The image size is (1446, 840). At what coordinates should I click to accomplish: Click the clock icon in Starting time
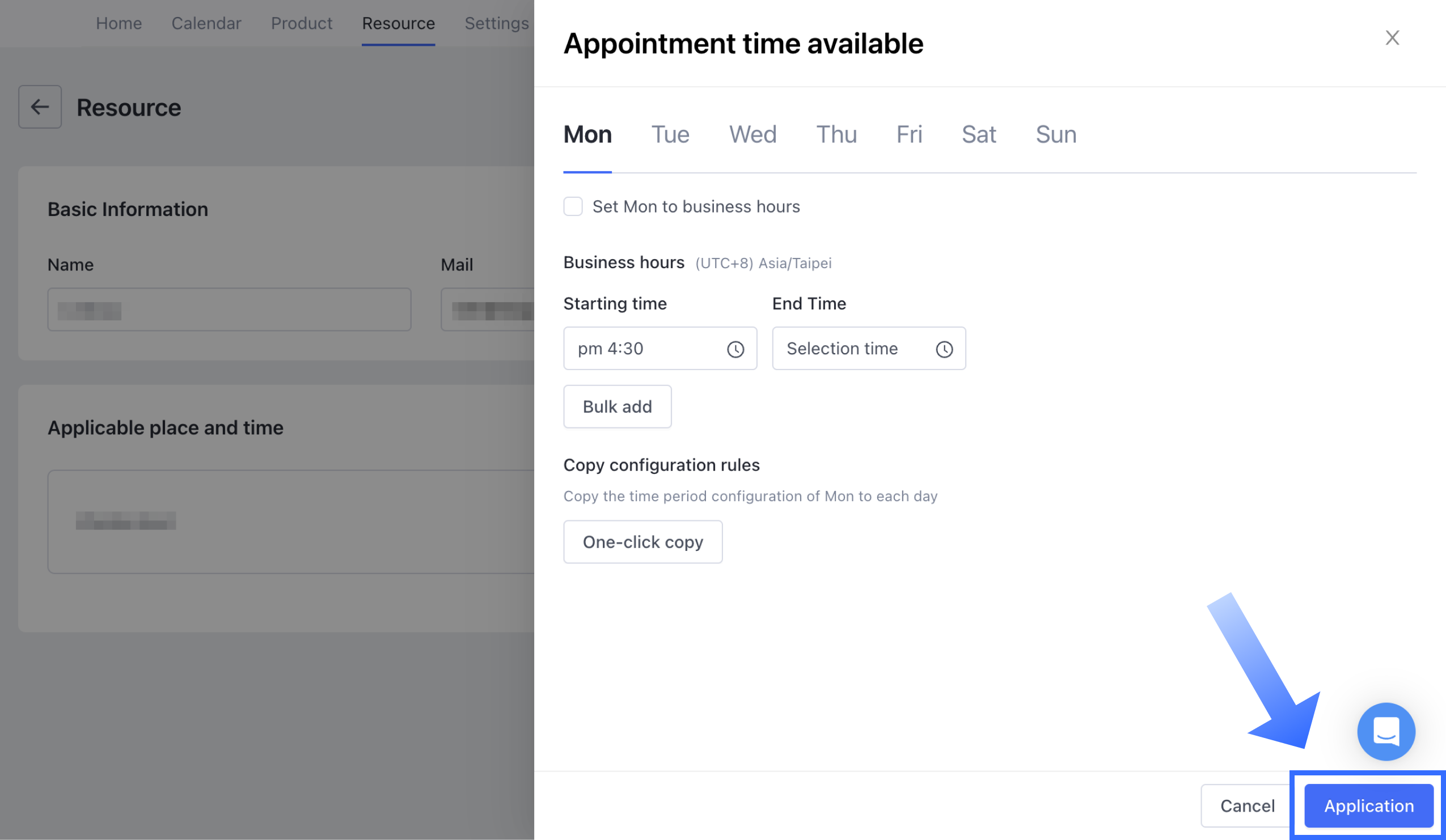pos(735,349)
